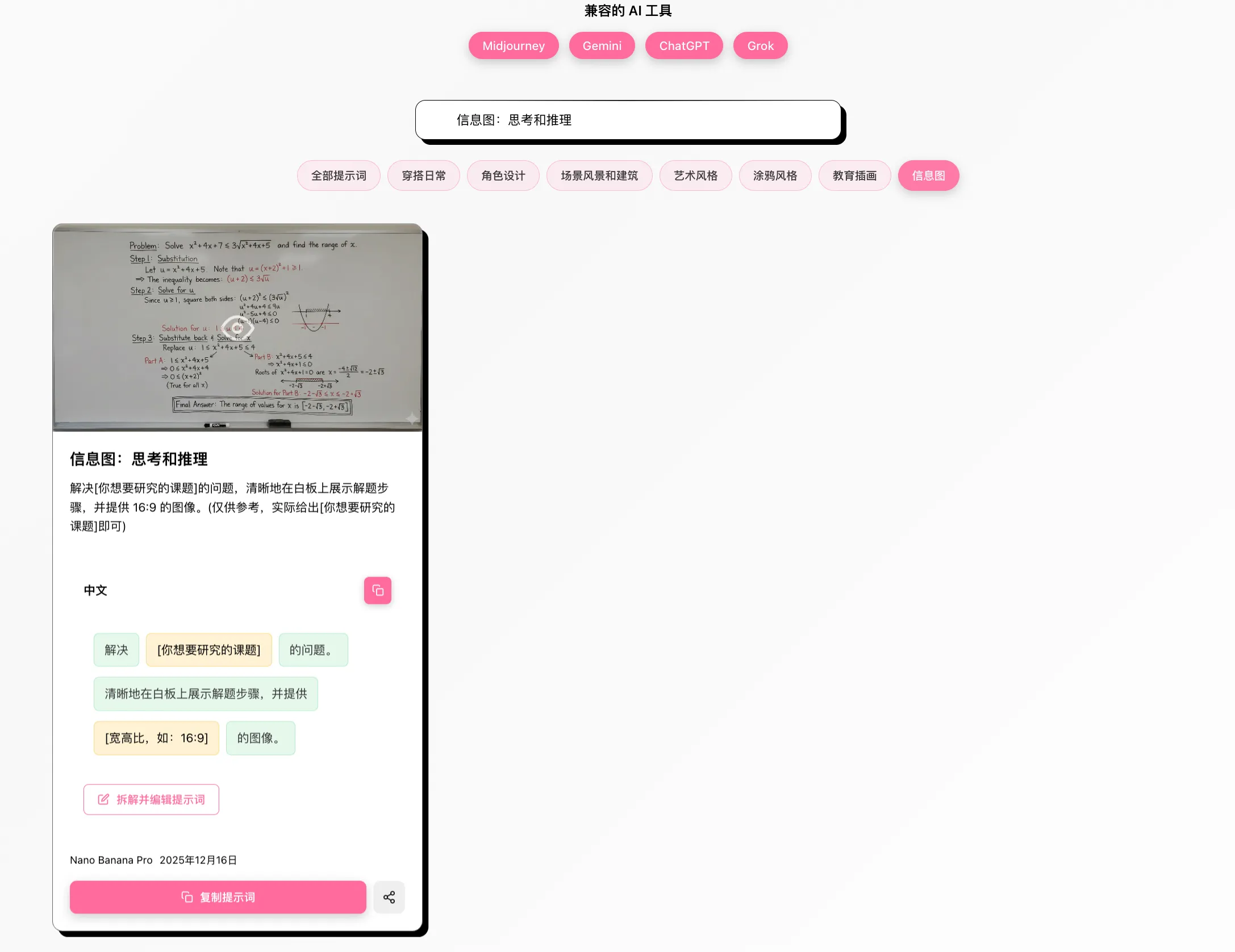
Task: Click the pencil edit icon in 拆解并编辑提示词
Action: pos(102,799)
